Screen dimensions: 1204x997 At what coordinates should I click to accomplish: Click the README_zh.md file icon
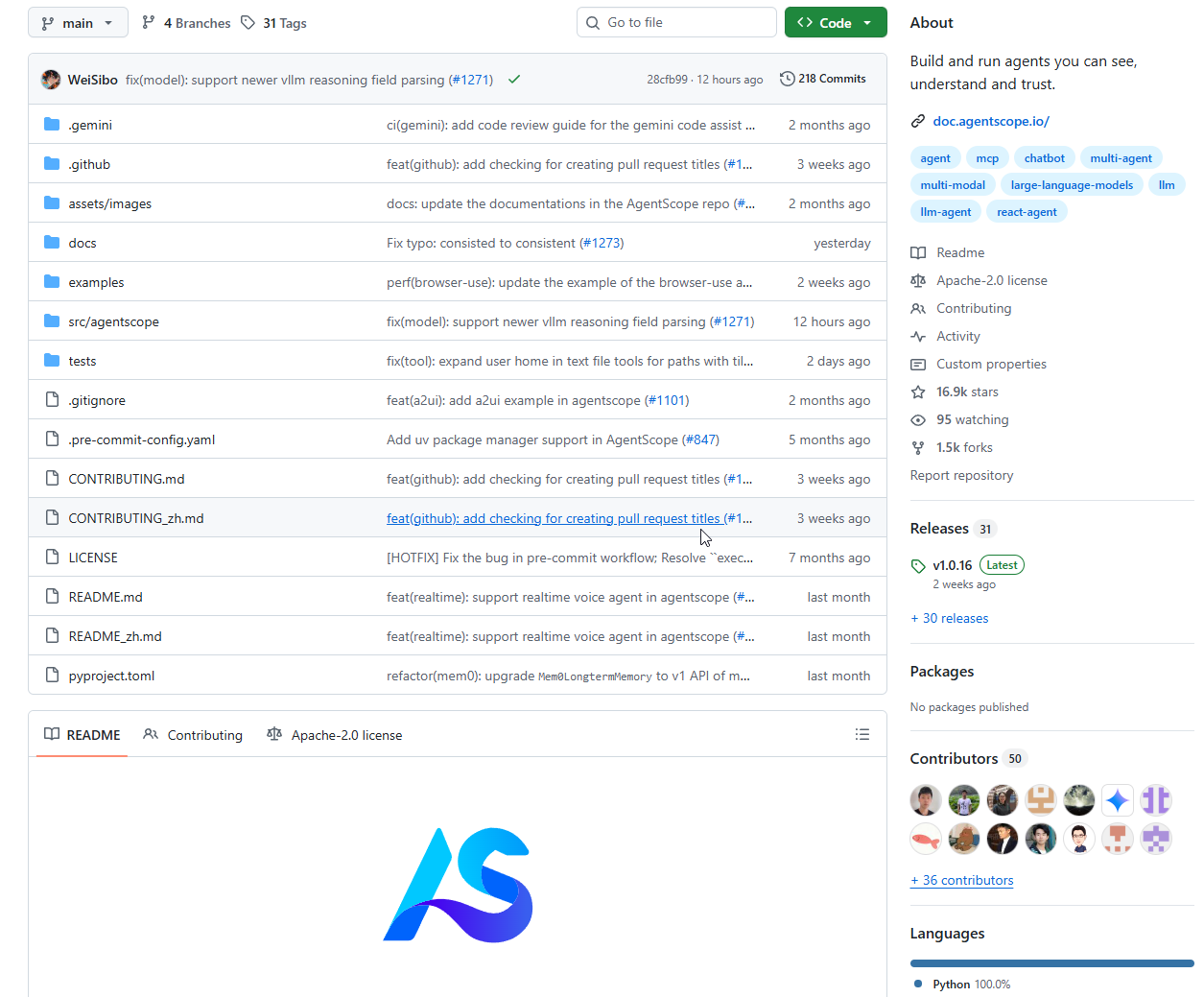click(x=52, y=636)
